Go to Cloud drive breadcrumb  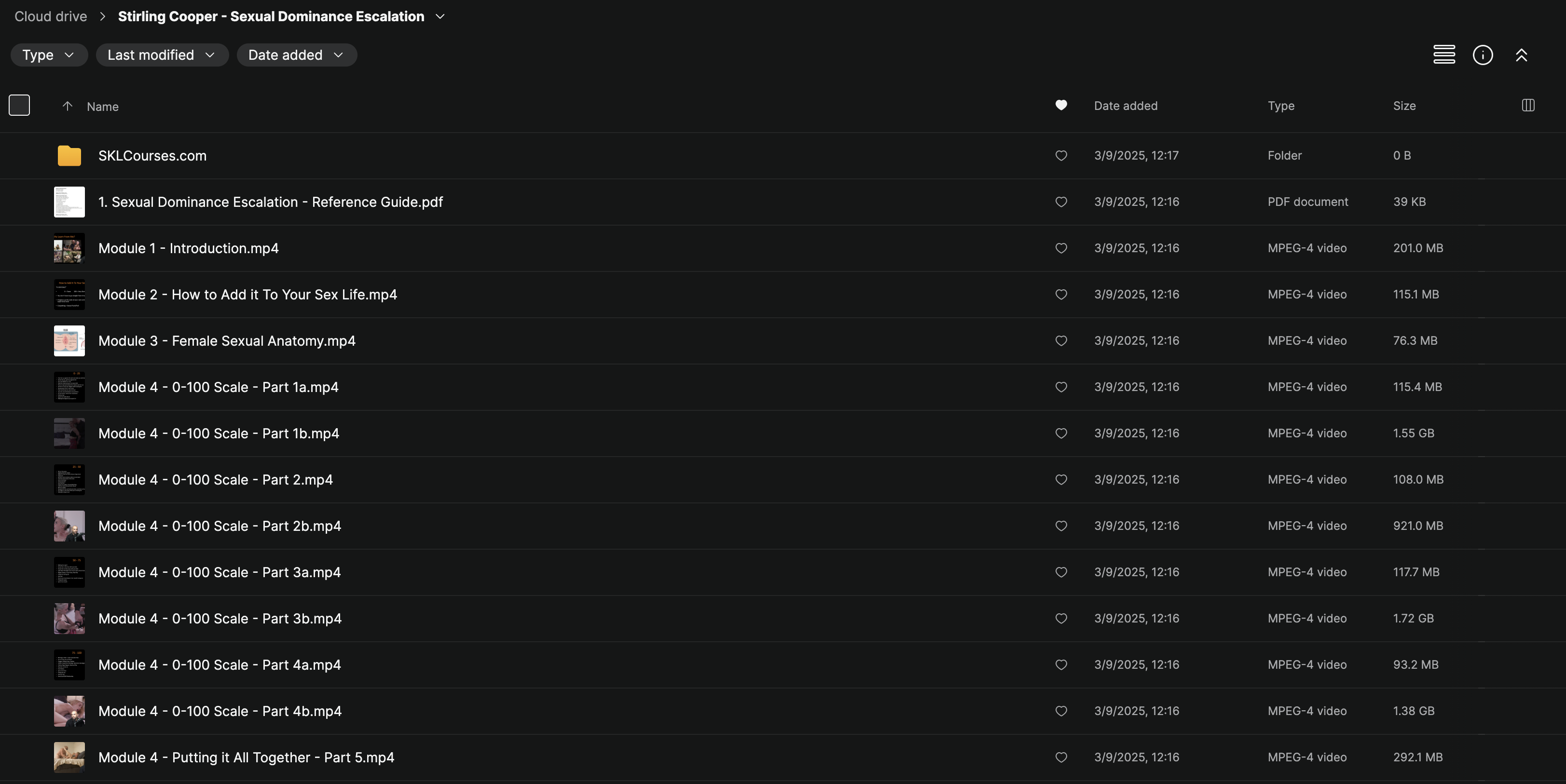pos(51,16)
